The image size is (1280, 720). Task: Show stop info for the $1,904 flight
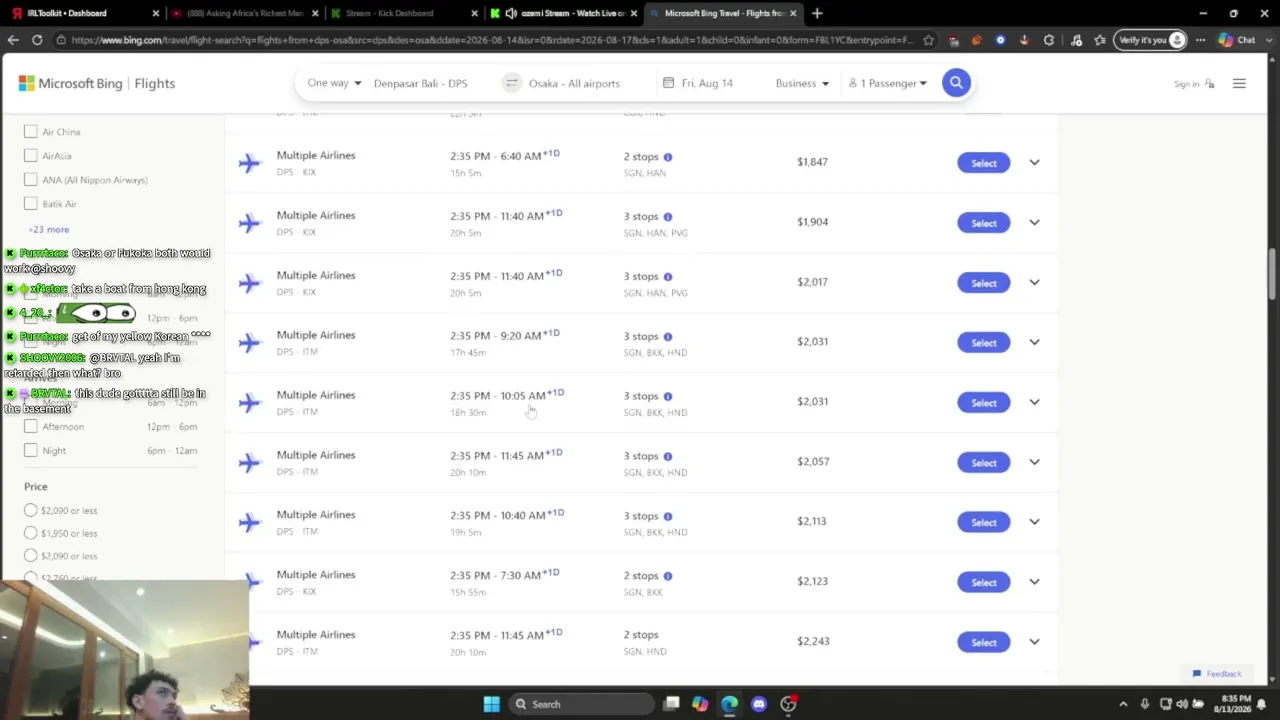[668, 217]
